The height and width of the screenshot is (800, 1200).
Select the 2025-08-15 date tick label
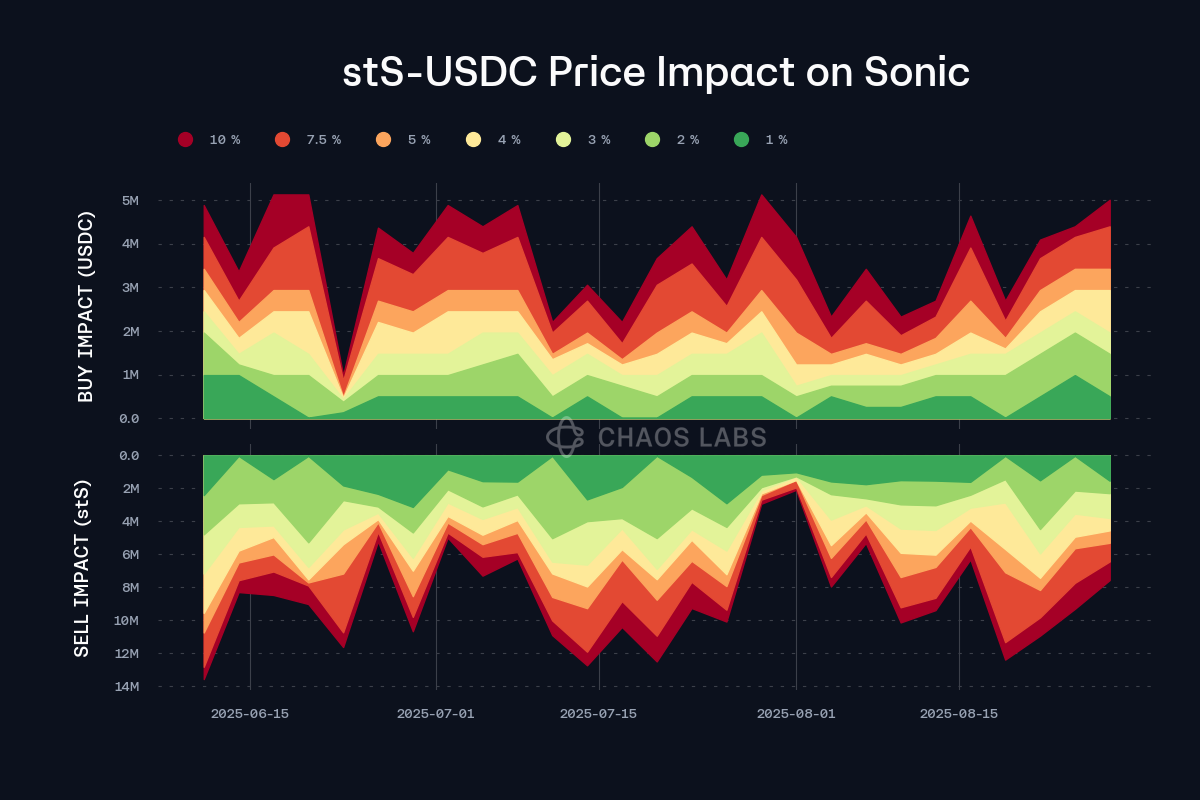coord(959,714)
